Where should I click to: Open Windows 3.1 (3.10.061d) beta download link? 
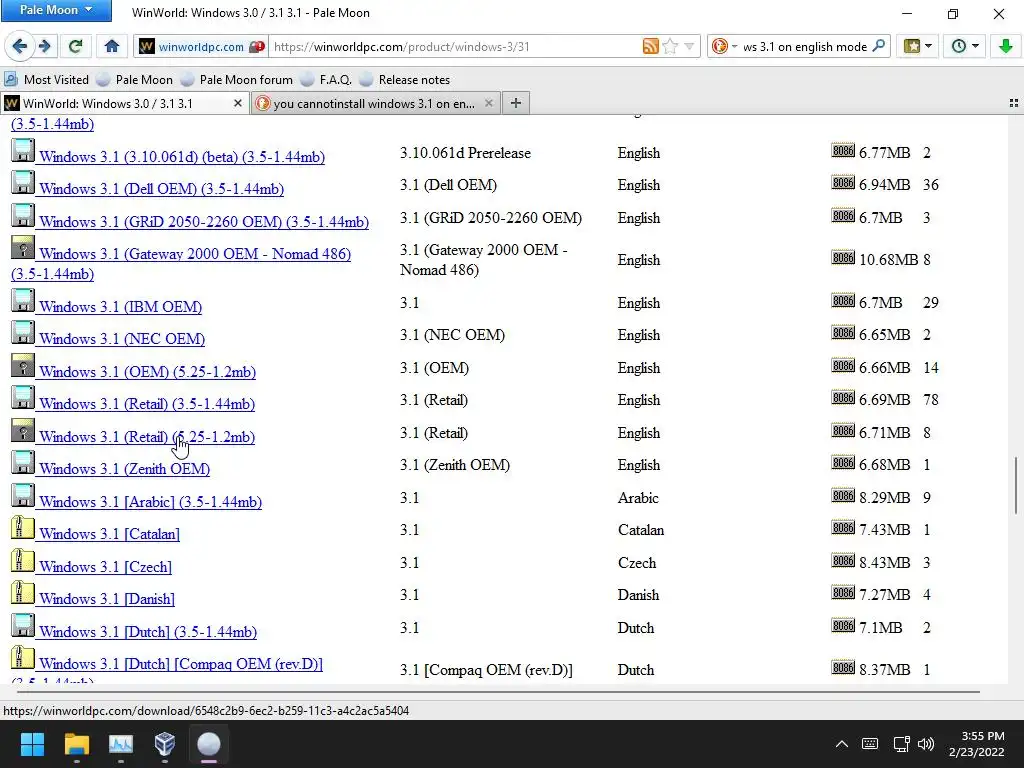(182, 157)
